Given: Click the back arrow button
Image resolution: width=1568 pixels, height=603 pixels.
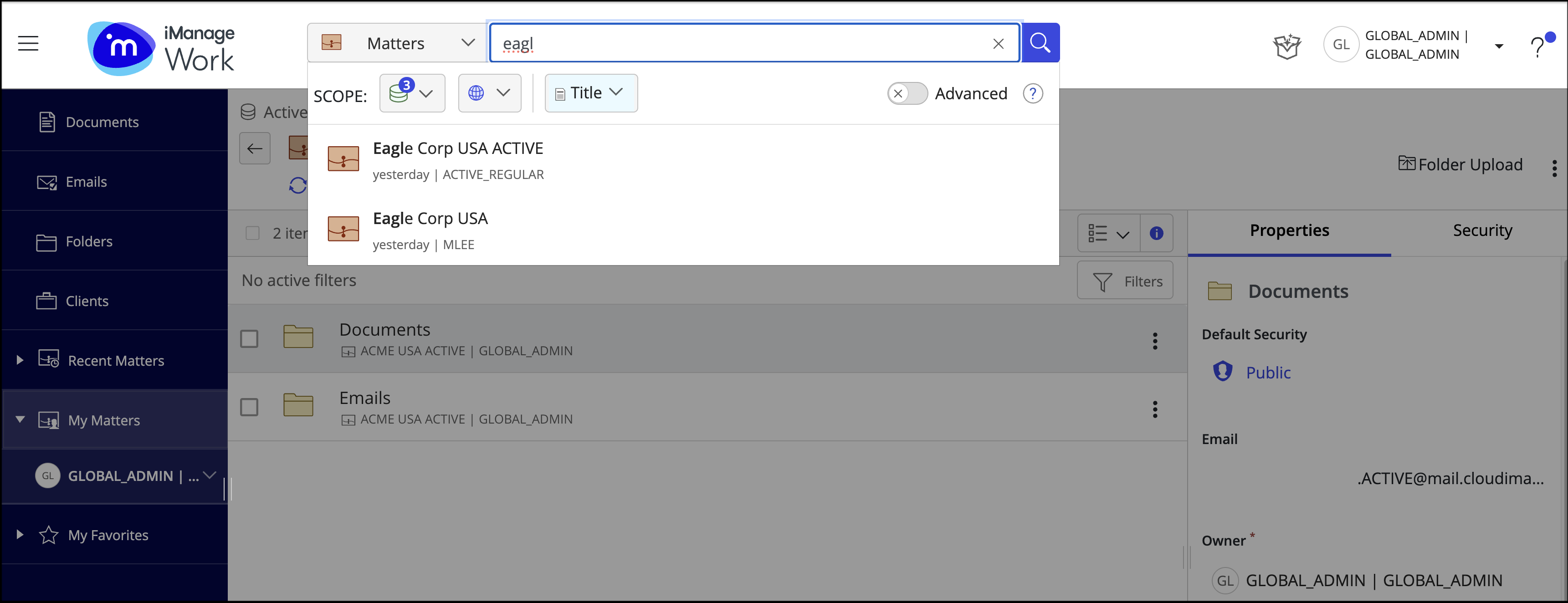Looking at the screenshot, I should 255,148.
